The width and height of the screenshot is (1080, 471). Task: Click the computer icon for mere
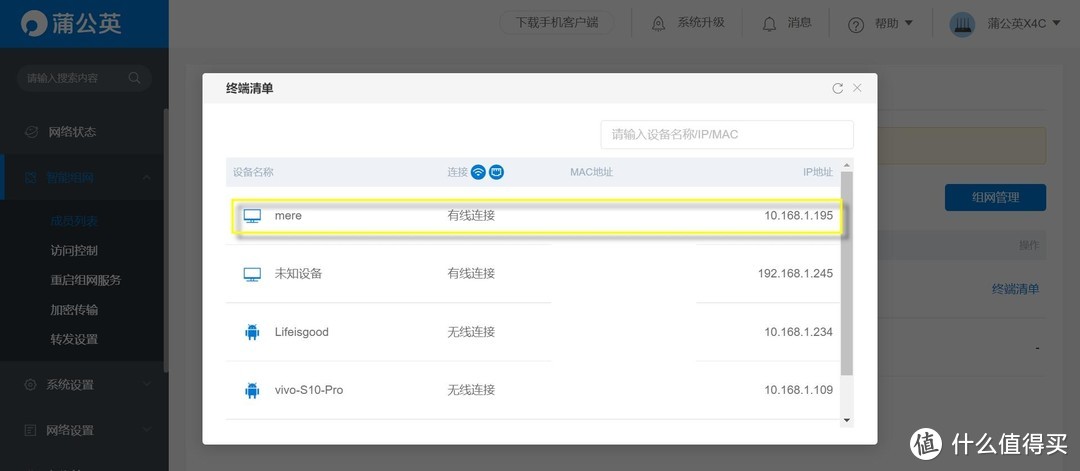(252, 216)
